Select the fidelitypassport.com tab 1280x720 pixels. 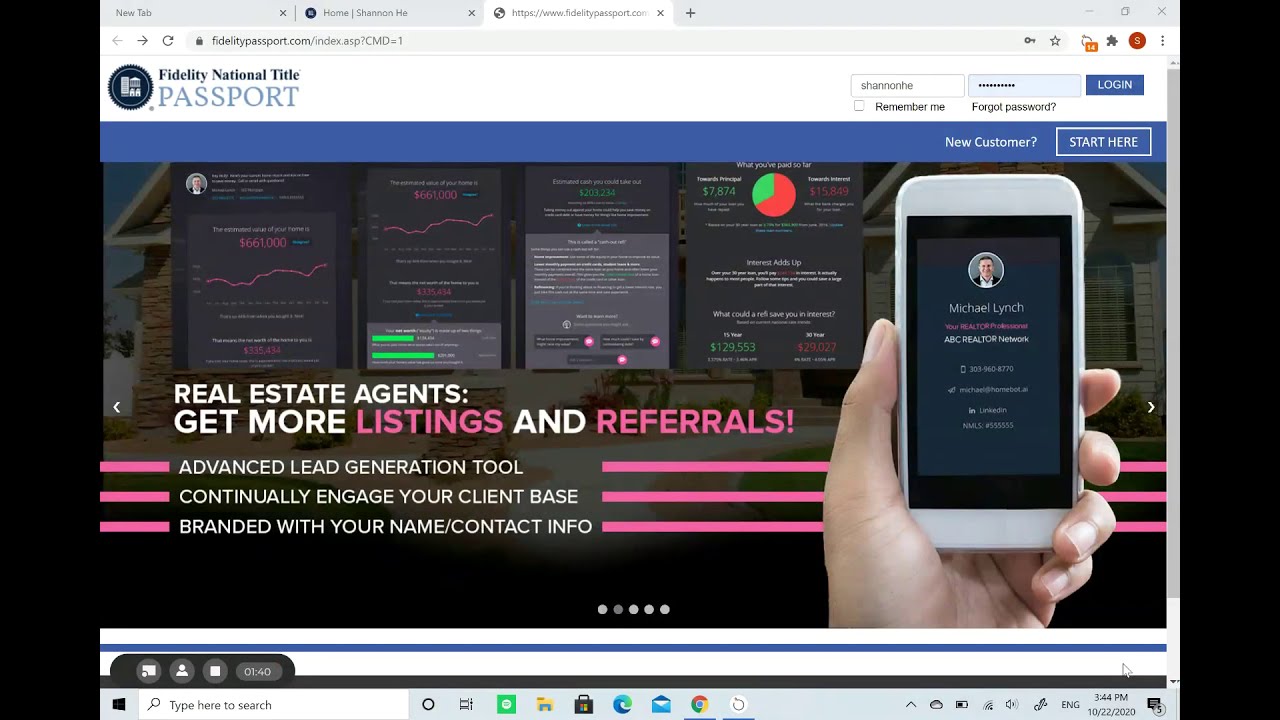(x=578, y=13)
